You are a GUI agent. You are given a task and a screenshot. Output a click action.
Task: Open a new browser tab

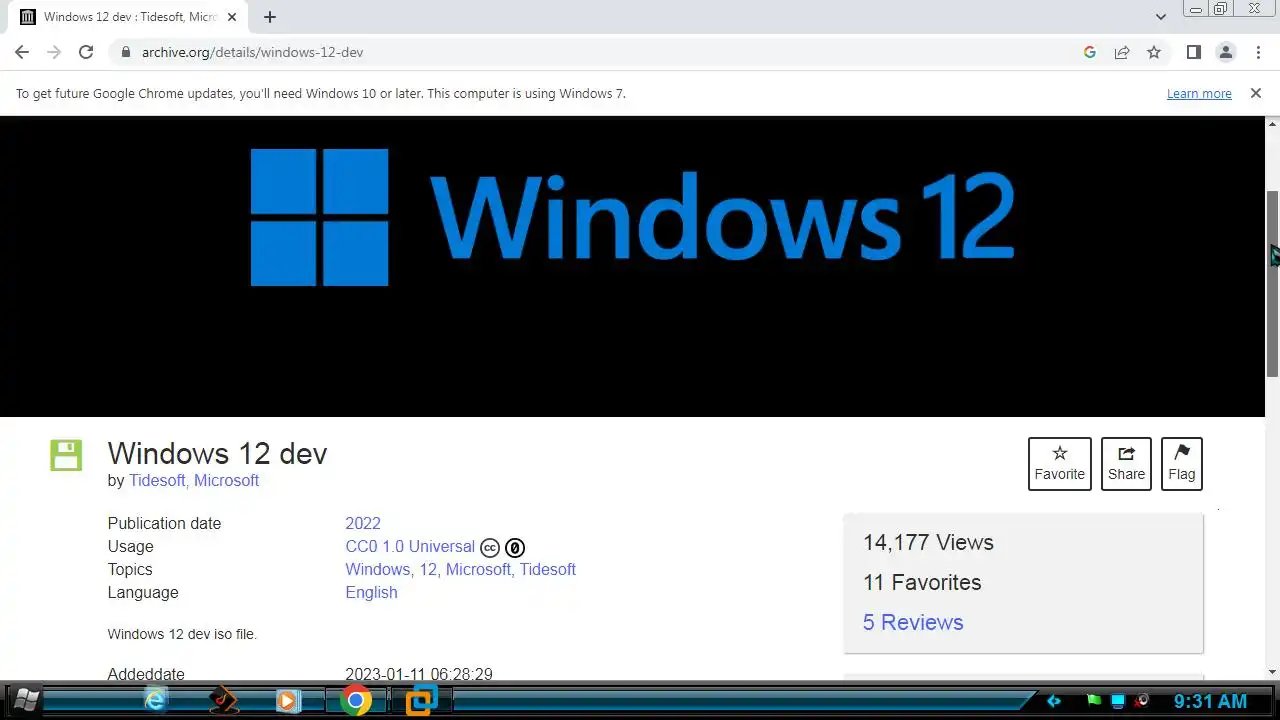coord(270,17)
